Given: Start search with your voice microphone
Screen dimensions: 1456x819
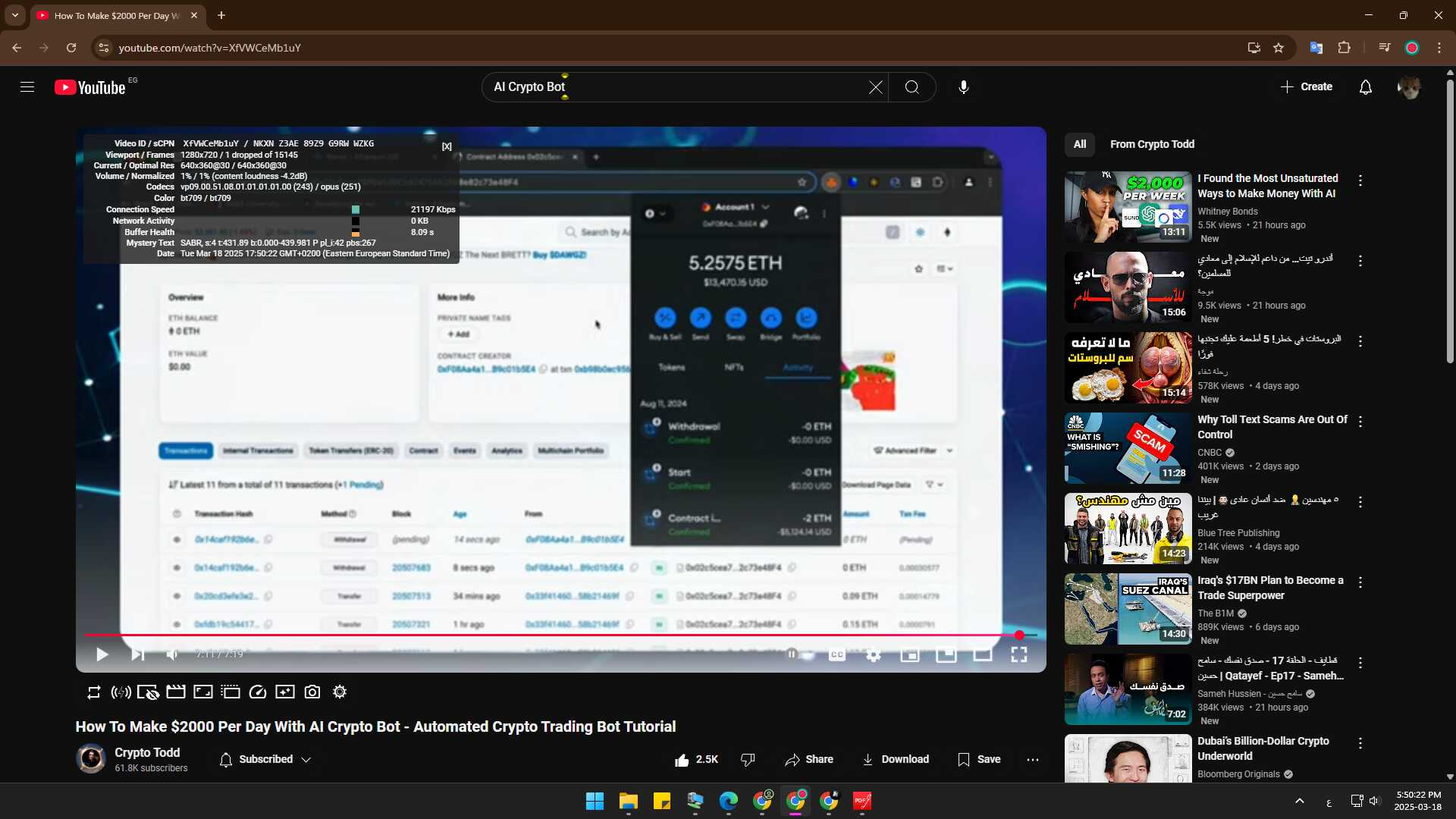Looking at the screenshot, I should pyautogui.click(x=963, y=87).
